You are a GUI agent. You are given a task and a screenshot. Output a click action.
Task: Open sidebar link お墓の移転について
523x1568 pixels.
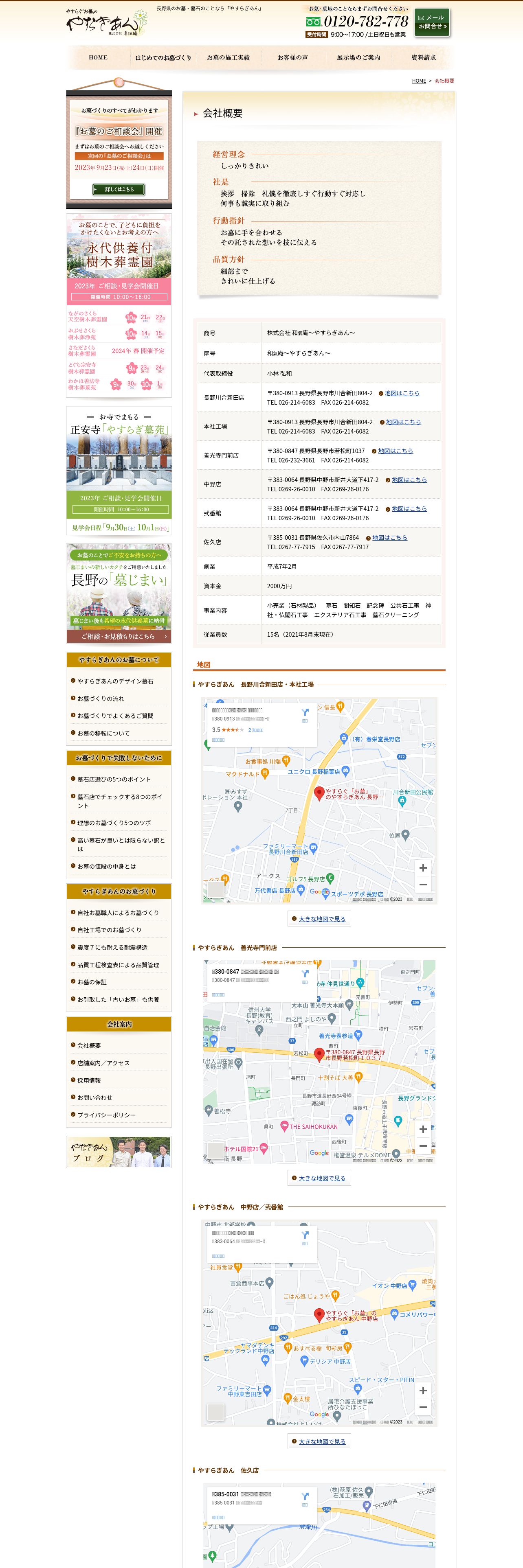pos(103,734)
